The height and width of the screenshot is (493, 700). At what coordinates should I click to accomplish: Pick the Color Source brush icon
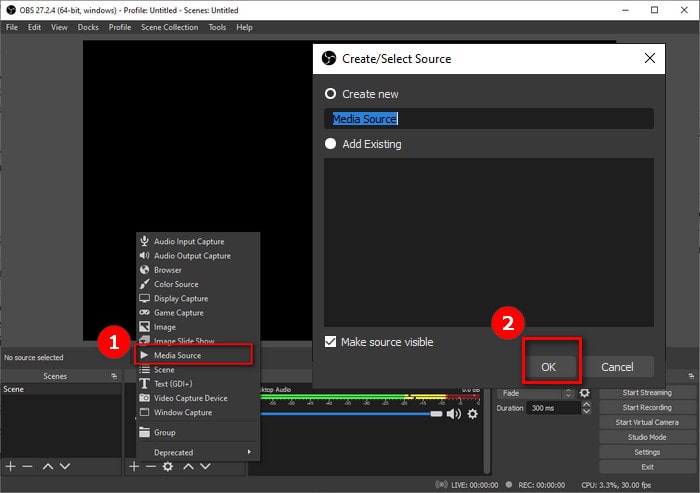[x=145, y=284]
